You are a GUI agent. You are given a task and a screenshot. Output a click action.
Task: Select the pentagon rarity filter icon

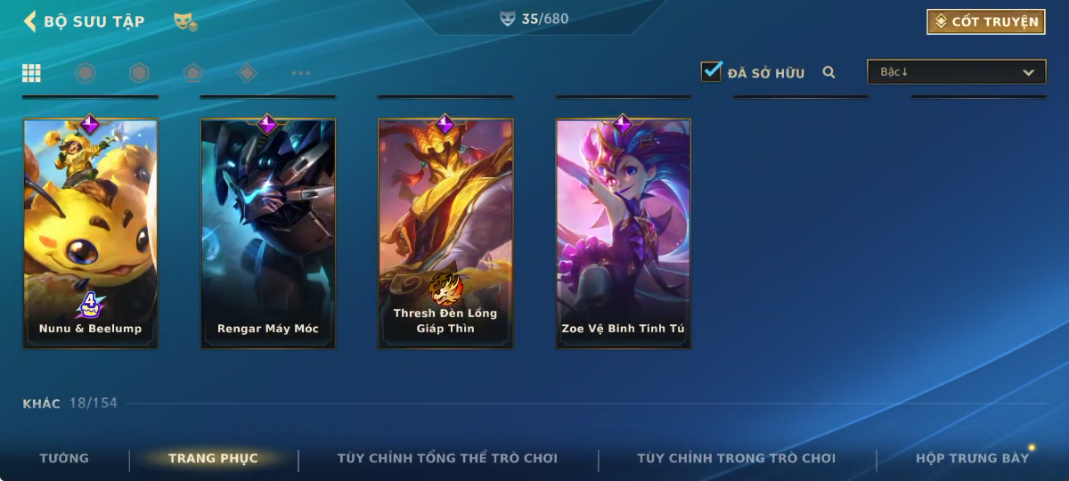(193, 73)
